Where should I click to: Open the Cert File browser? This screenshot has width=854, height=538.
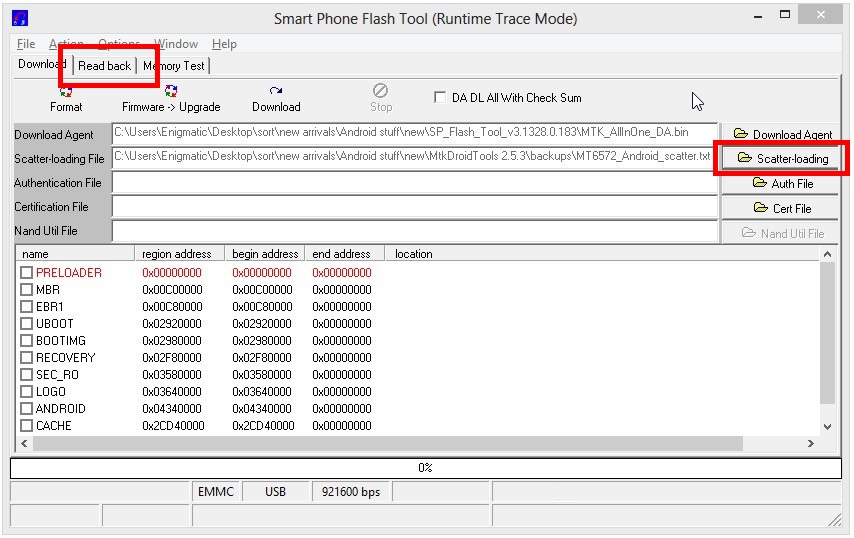(780, 209)
